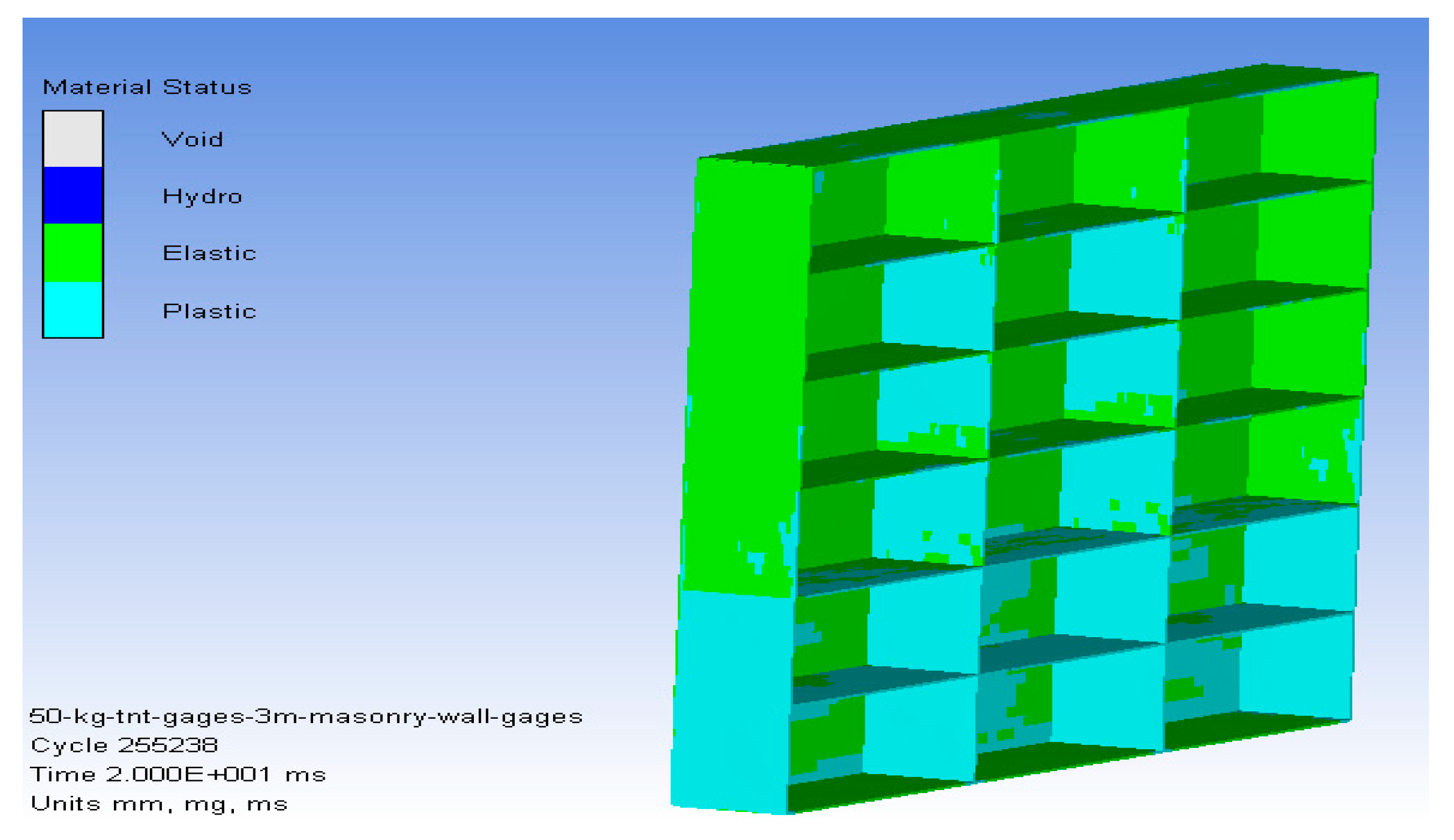The image size is (1454, 840).
Task: Click the Plastic cyan legend swatch
Action: [x=72, y=309]
